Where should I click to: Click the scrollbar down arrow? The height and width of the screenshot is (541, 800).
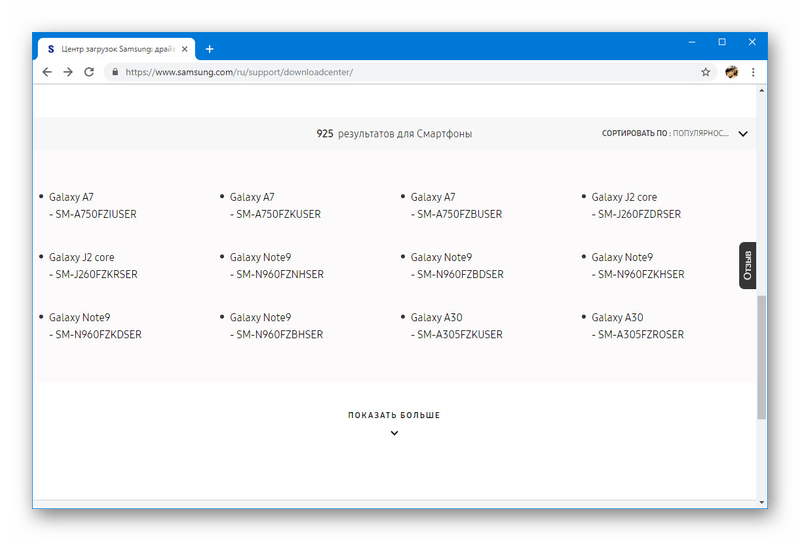click(761, 502)
